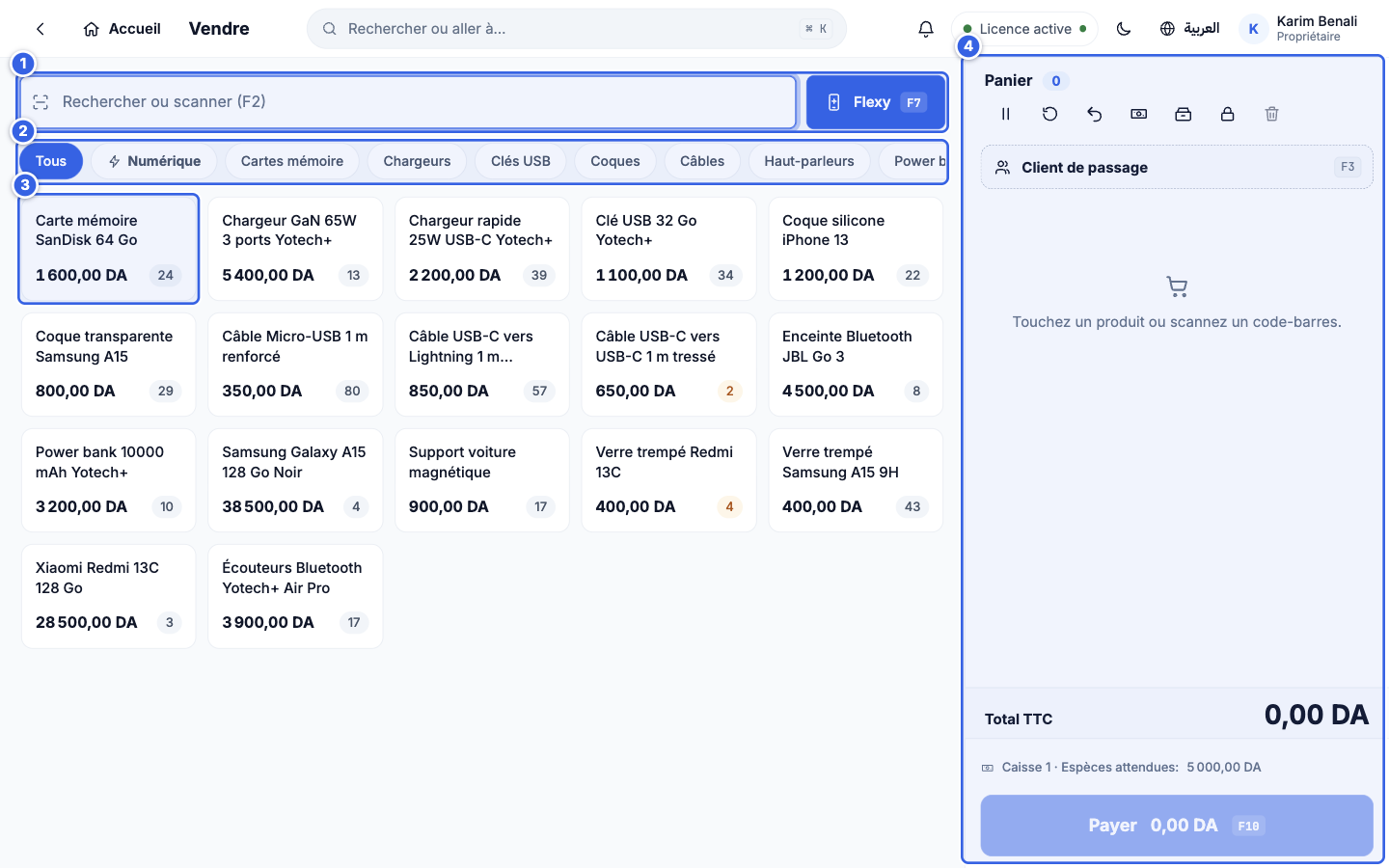Select the Câbles category tab
The width and height of the screenshot is (1389, 868).
[x=702, y=161]
